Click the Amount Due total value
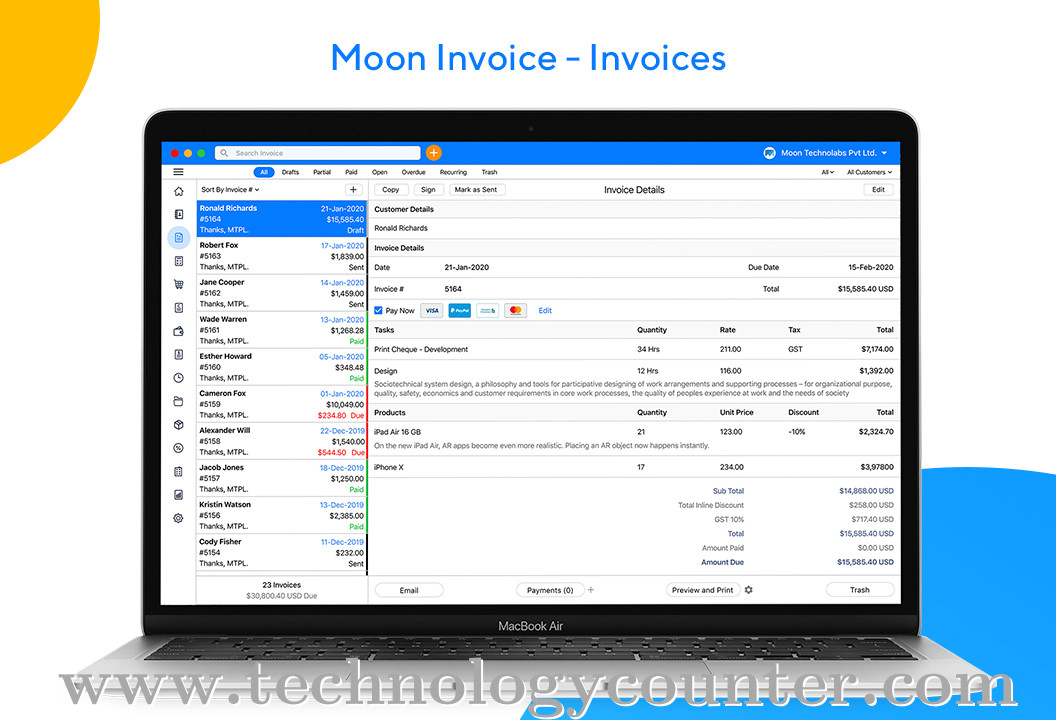1056x721 pixels. 865,562
